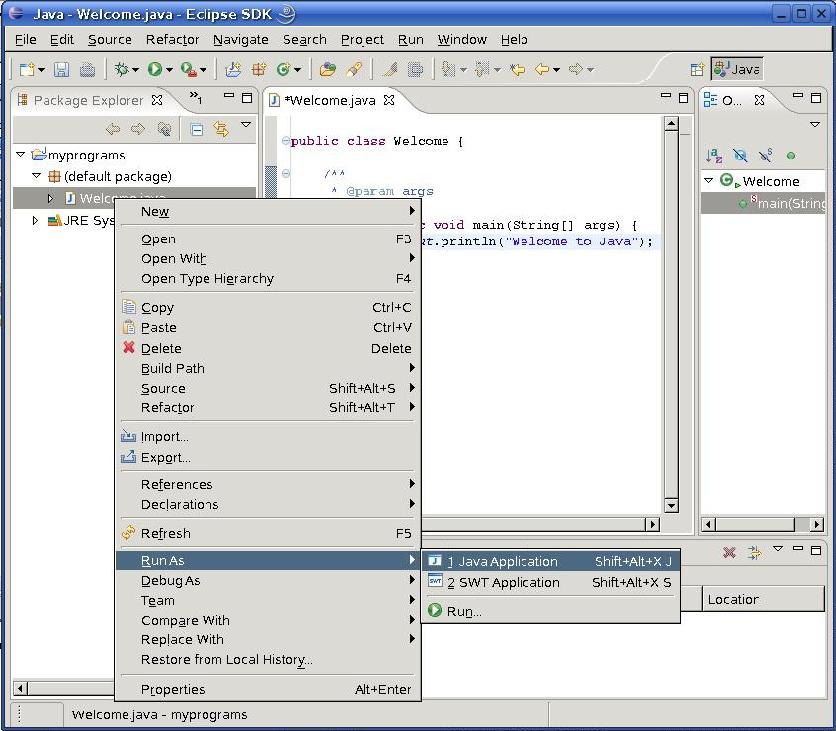The width and height of the screenshot is (836, 731).
Task: Collapse the (default package) tree node
Action: [x=36, y=175]
